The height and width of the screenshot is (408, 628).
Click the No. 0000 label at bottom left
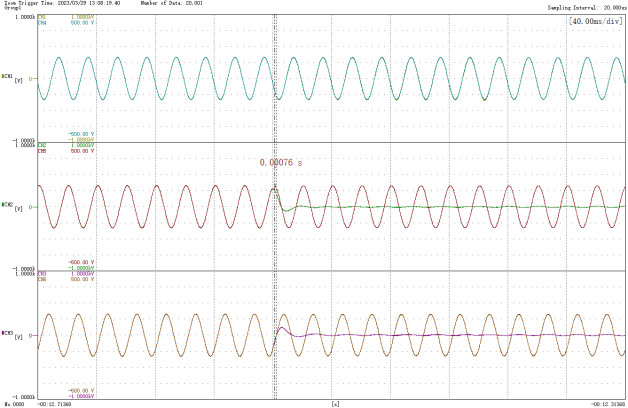pyautogui.click(x=14, y=403)
